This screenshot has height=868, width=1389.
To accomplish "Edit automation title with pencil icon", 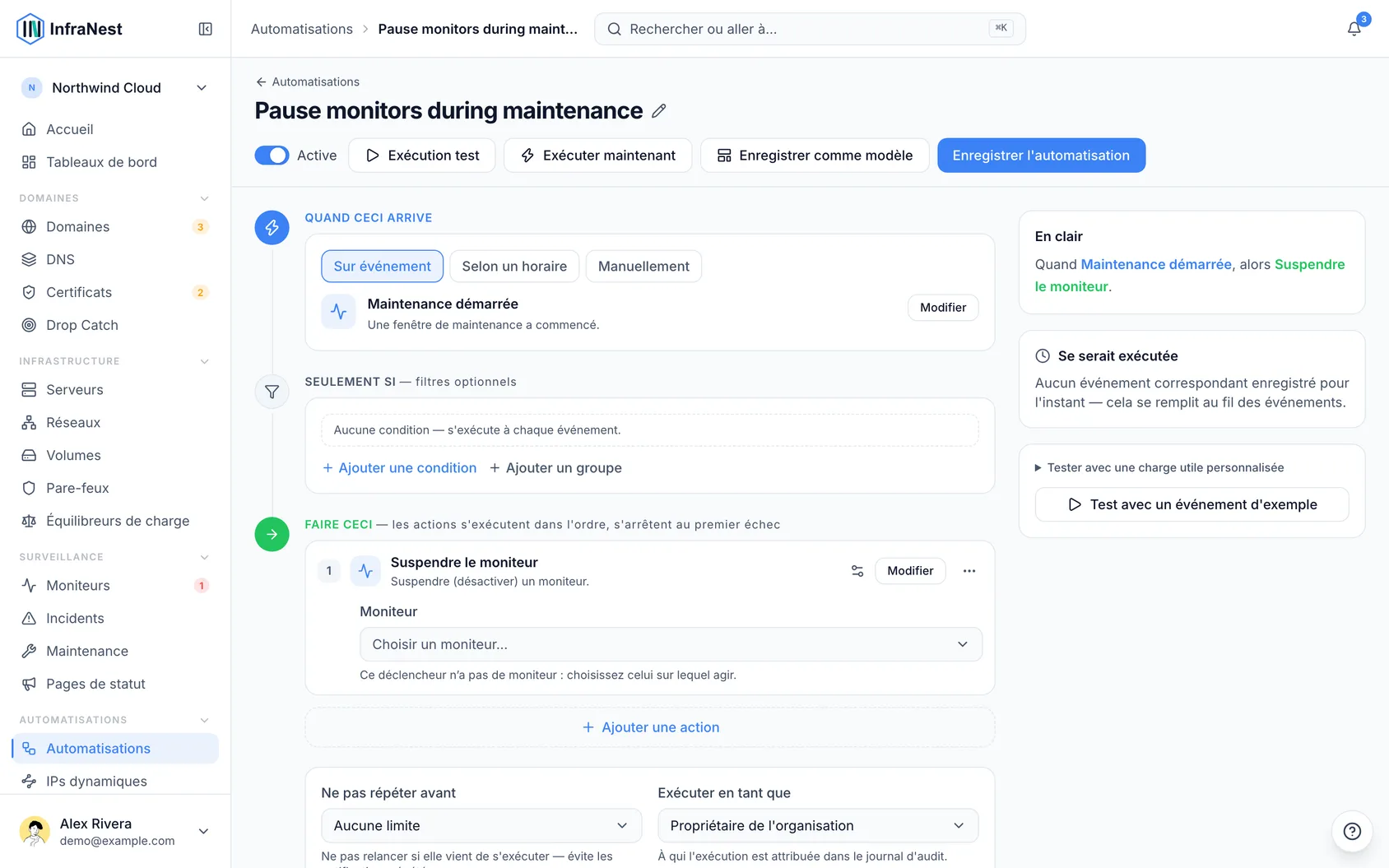I will tap(658, 111).
